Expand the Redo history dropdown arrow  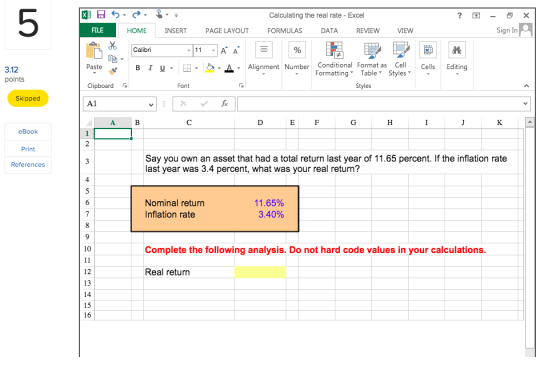pyautogui.click(x=145, y=15)
